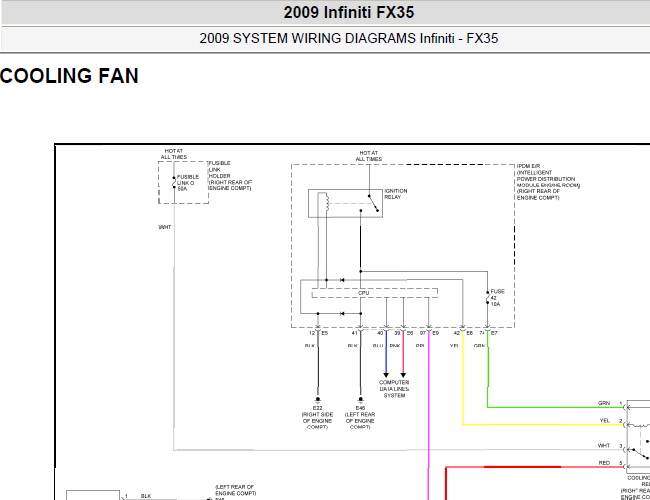Screen dimensions: 650x500
Task: Click the "IPDM E/R" module description
Action: [x=548, y=182]
